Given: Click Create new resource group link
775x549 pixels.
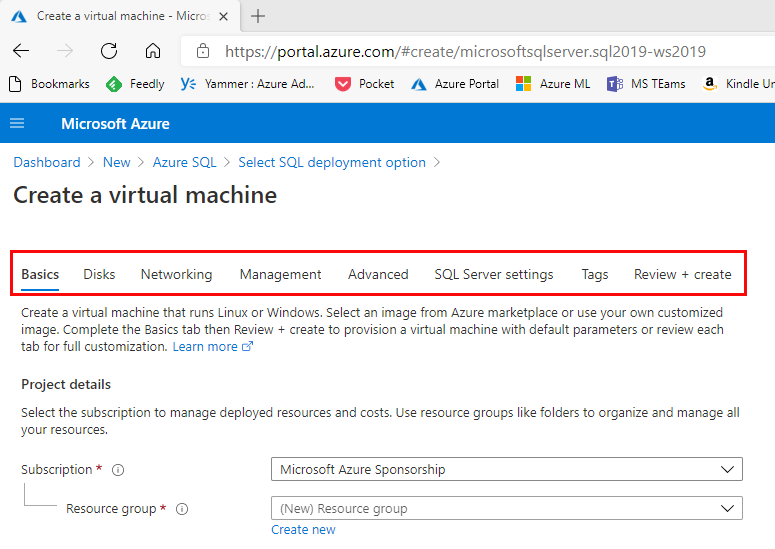Looking at the screenshot, I should point(303,530).
